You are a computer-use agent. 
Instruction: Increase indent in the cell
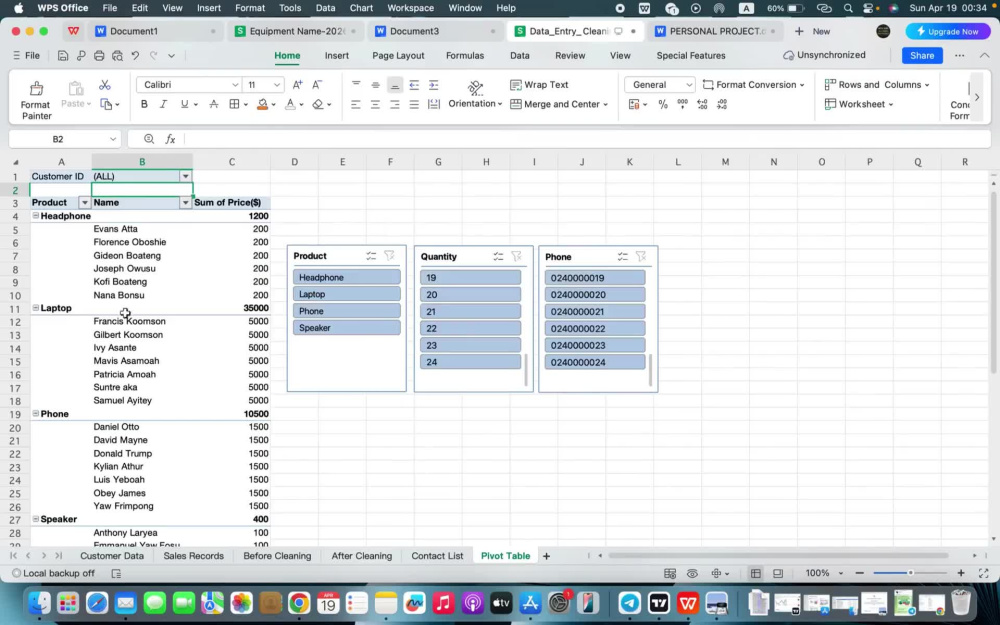(x=434, y=85)
